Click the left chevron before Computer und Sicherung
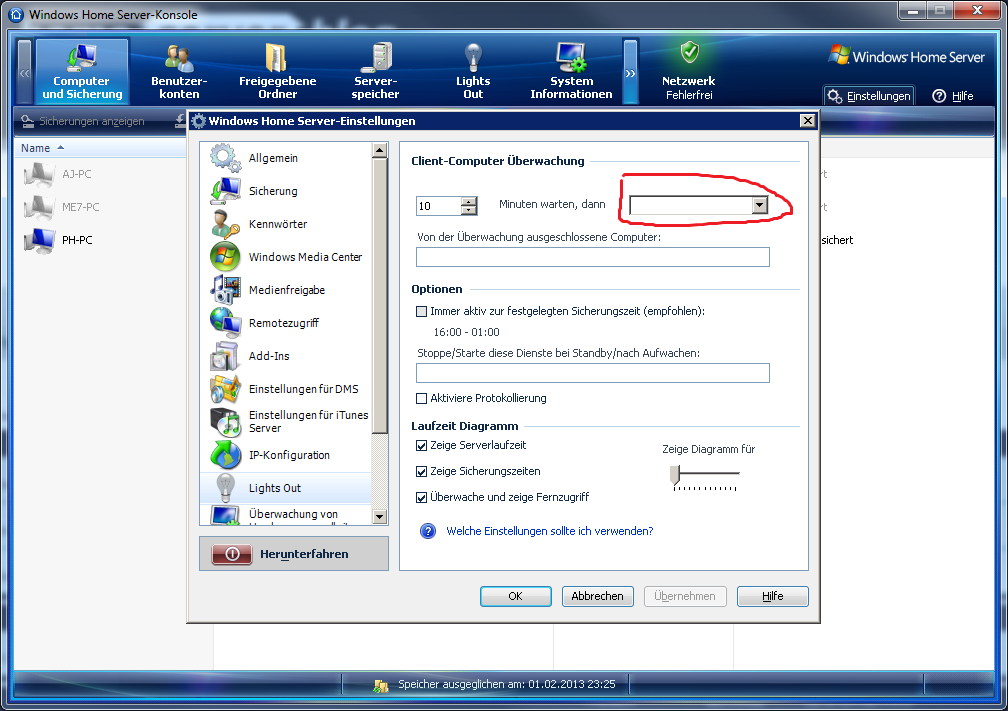Viewport: 1008px width, 711px height. (24, 72)
